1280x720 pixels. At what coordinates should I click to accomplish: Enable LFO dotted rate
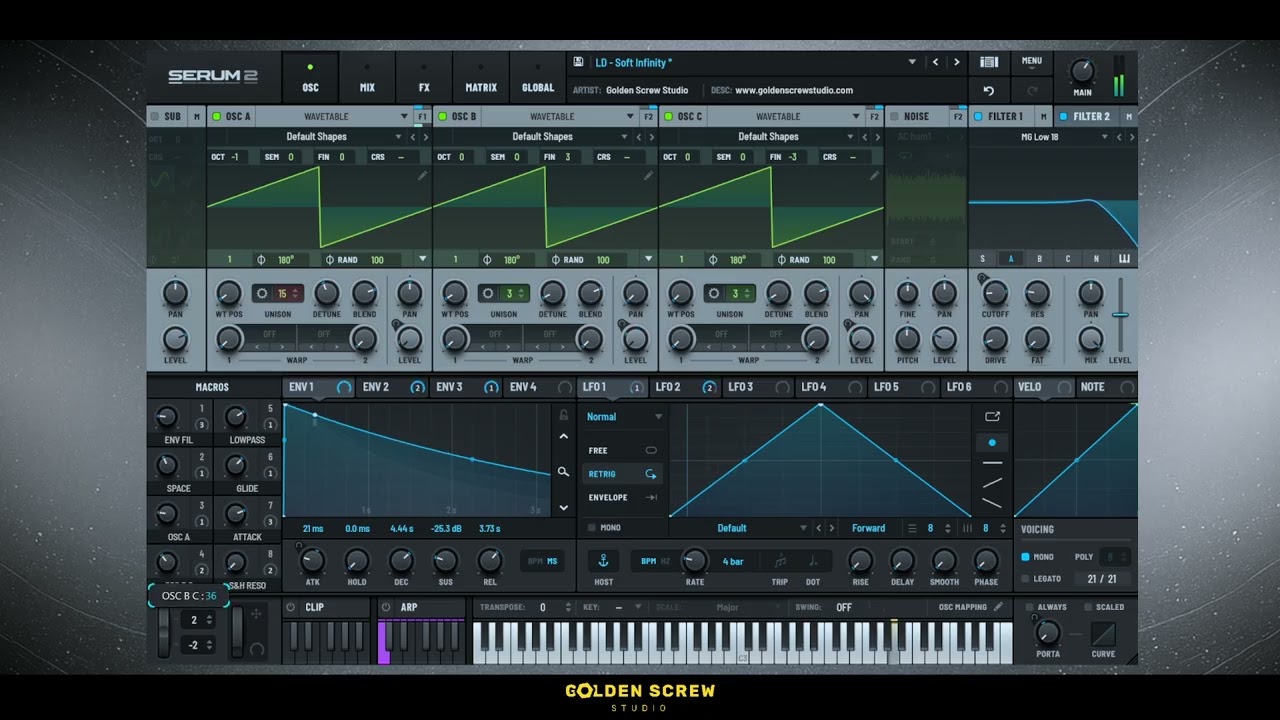813,561
